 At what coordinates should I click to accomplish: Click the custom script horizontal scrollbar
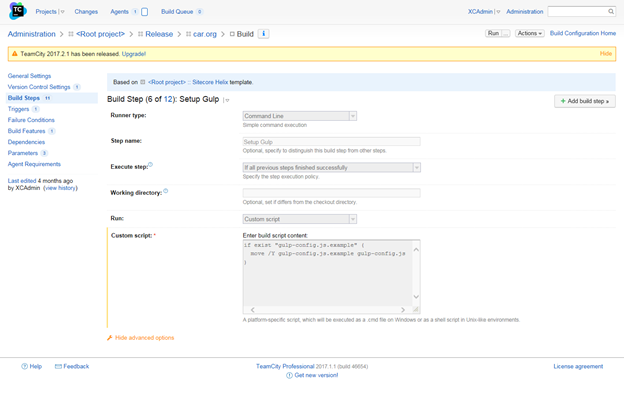[328, 309]
